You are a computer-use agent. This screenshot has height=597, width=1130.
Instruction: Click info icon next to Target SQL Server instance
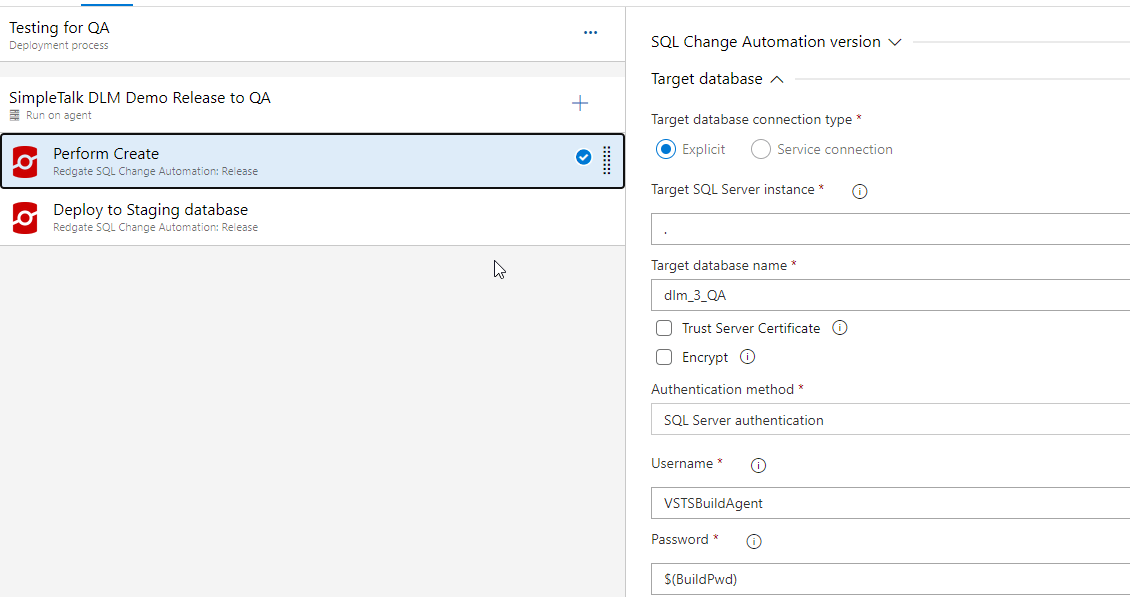tap(859, 191)
